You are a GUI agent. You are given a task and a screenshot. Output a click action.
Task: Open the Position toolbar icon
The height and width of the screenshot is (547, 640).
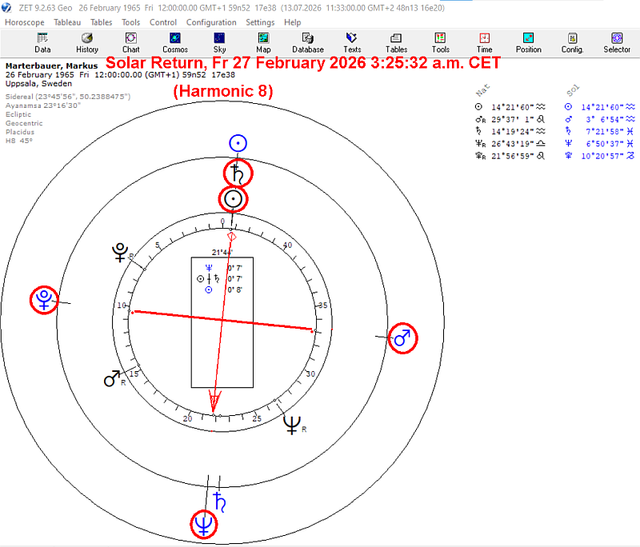click(529, 43)
